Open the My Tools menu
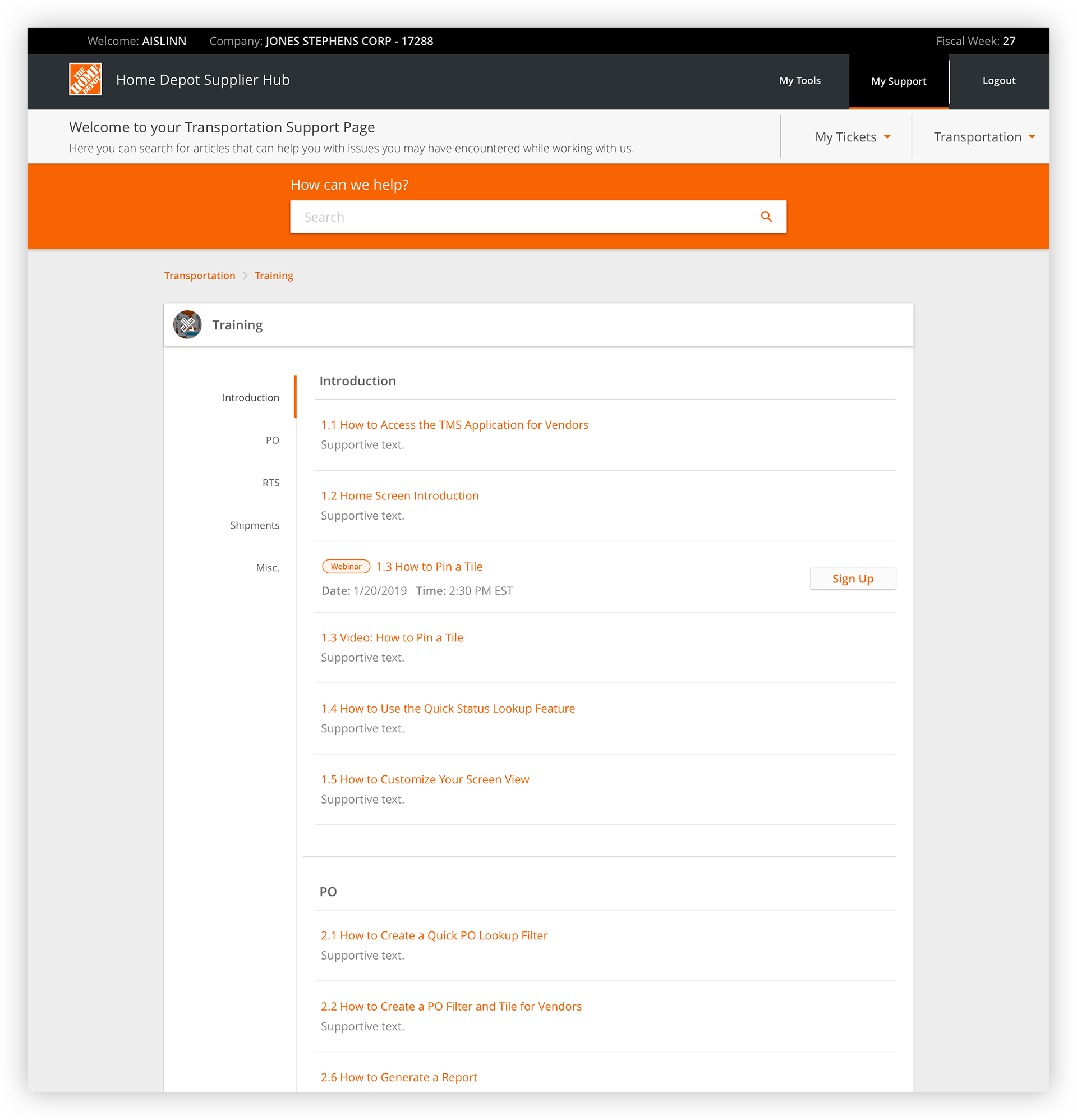This screenshot has height=1120, width=1077. coord(799,81)
